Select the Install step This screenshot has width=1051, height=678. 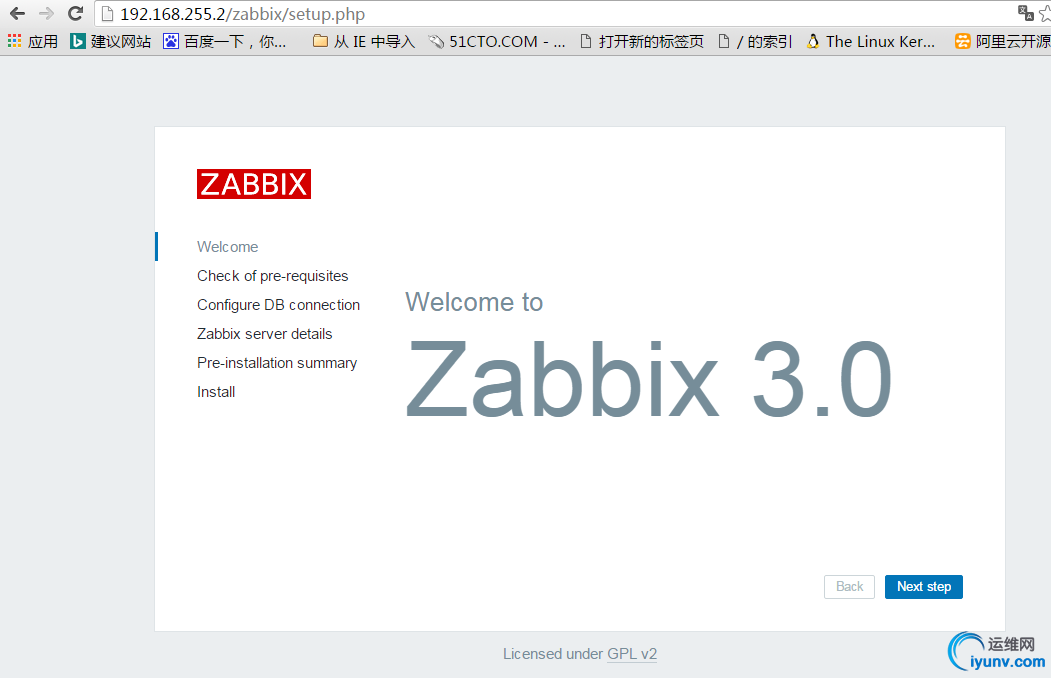click(x=216, y=392)
